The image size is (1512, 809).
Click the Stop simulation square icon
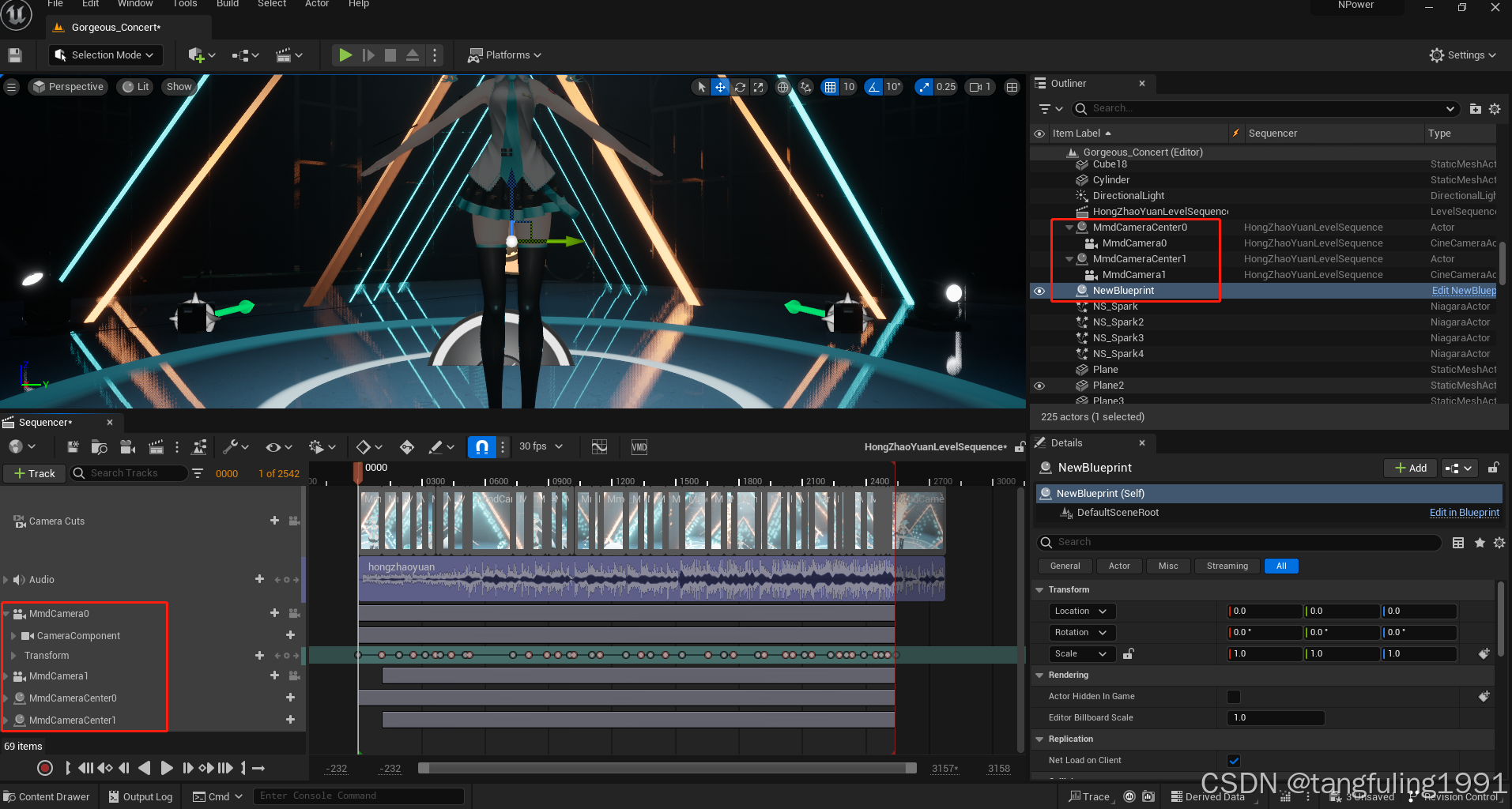coord(390,55)
